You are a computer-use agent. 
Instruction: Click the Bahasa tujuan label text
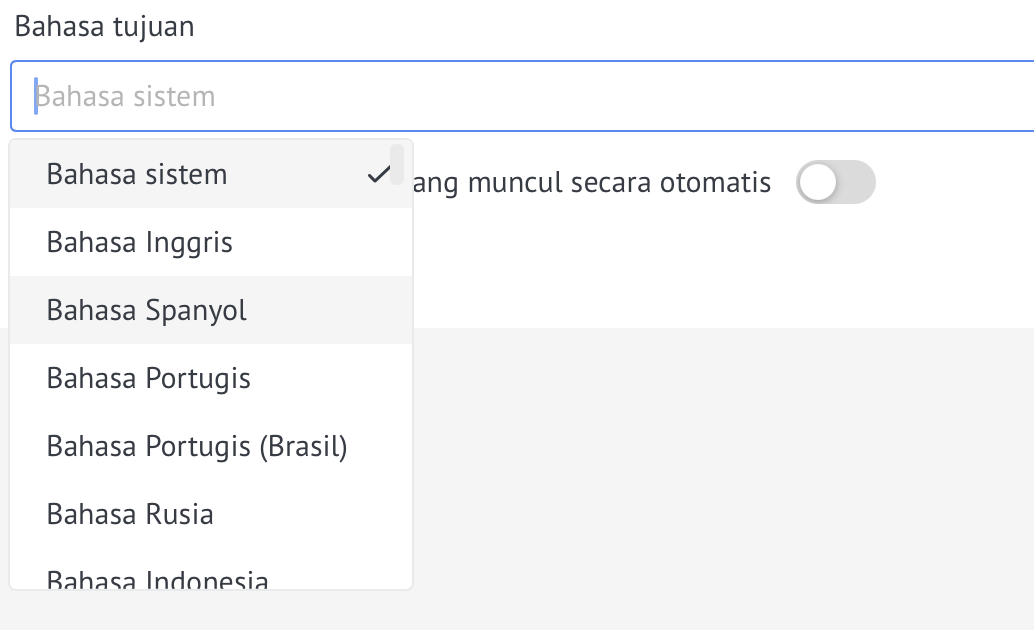(x=104, y=27)
